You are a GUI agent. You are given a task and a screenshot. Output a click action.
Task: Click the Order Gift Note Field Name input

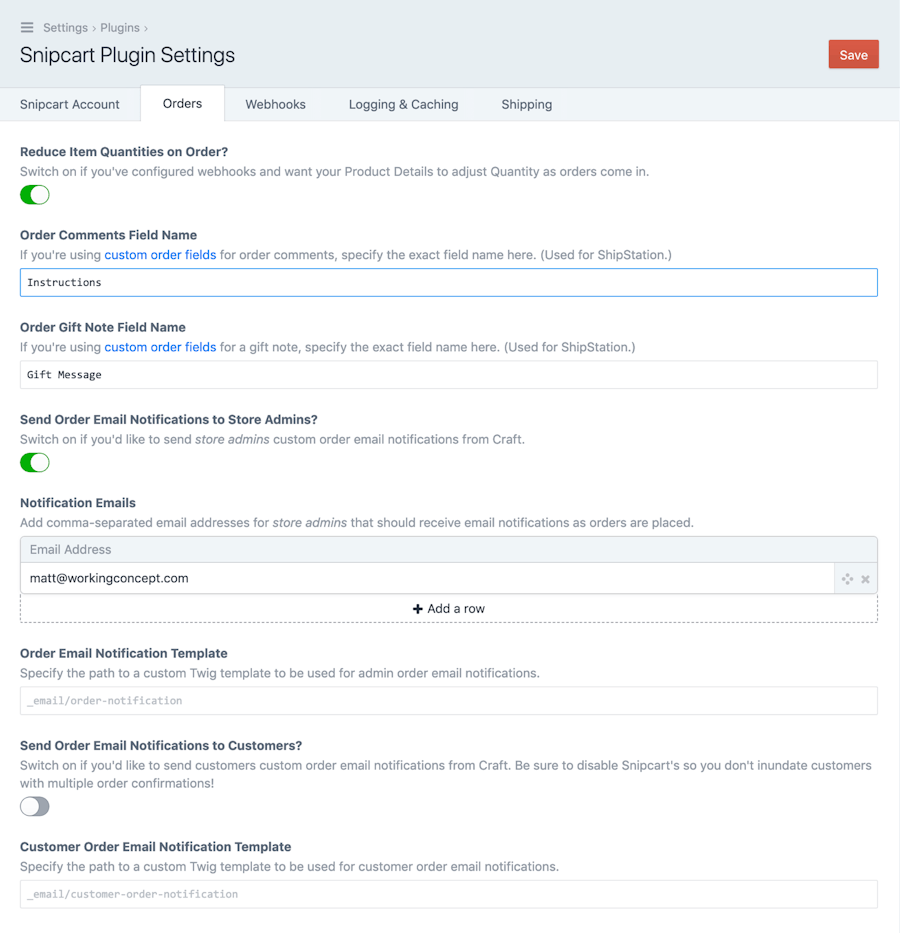pos(449,374)
